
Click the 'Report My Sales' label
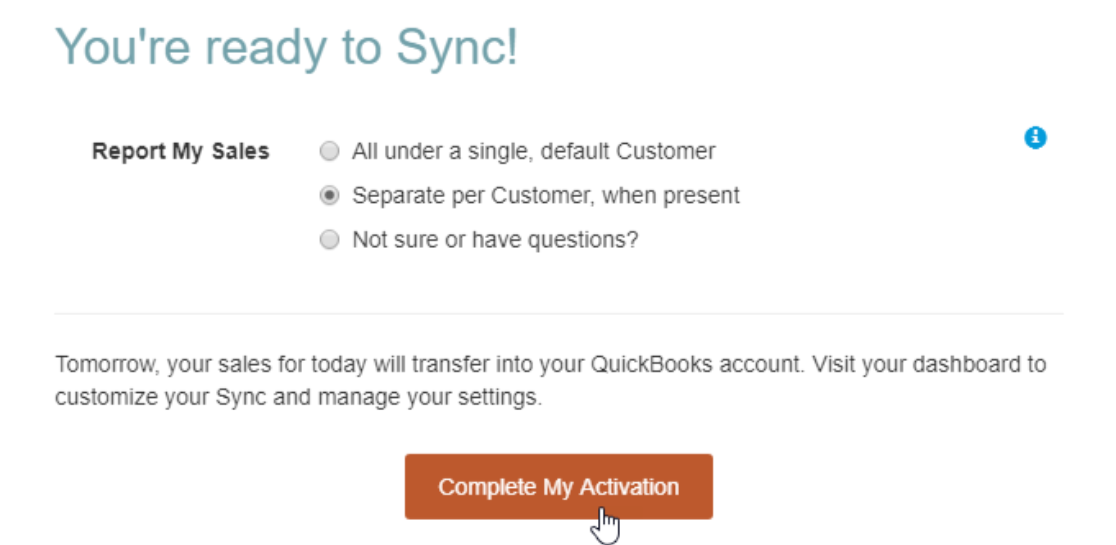click(x=181, y=152)
